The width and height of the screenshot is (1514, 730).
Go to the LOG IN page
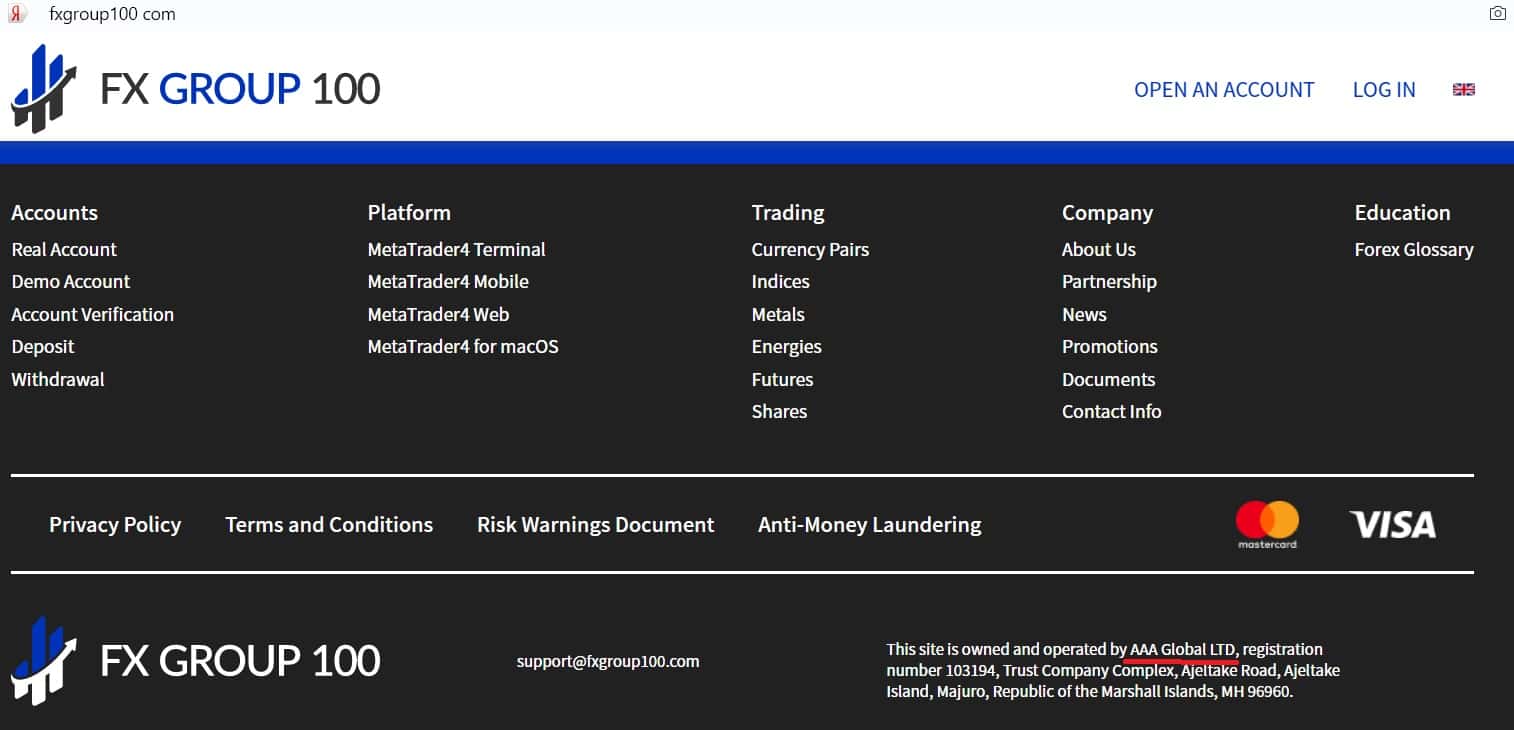tap(1384, 90)
